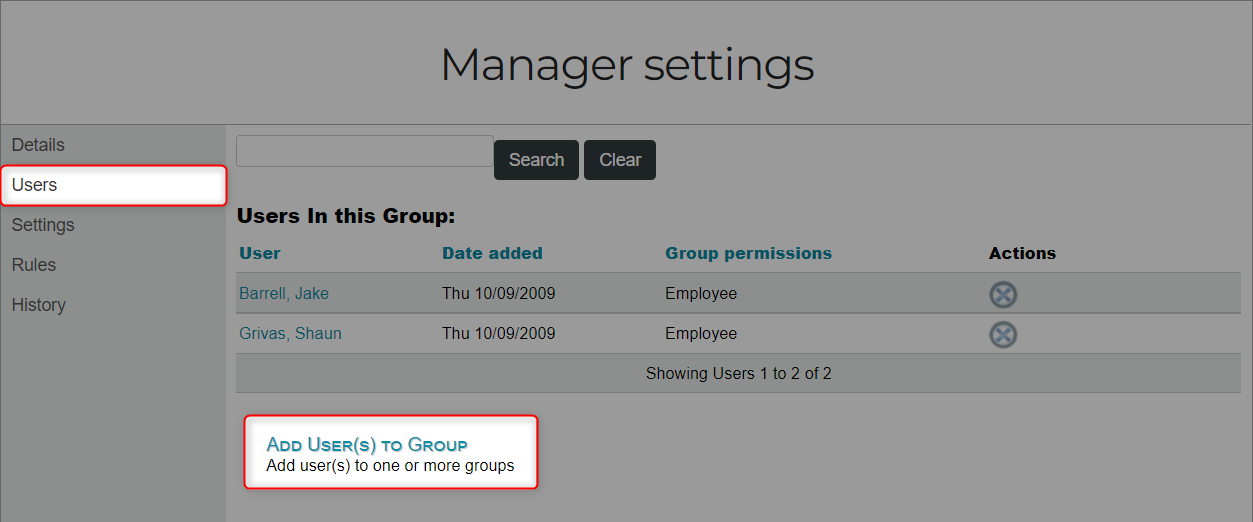Viewport: 1253px width, 522px height.
Task: Click the Search button
Action: click(536, 160)
